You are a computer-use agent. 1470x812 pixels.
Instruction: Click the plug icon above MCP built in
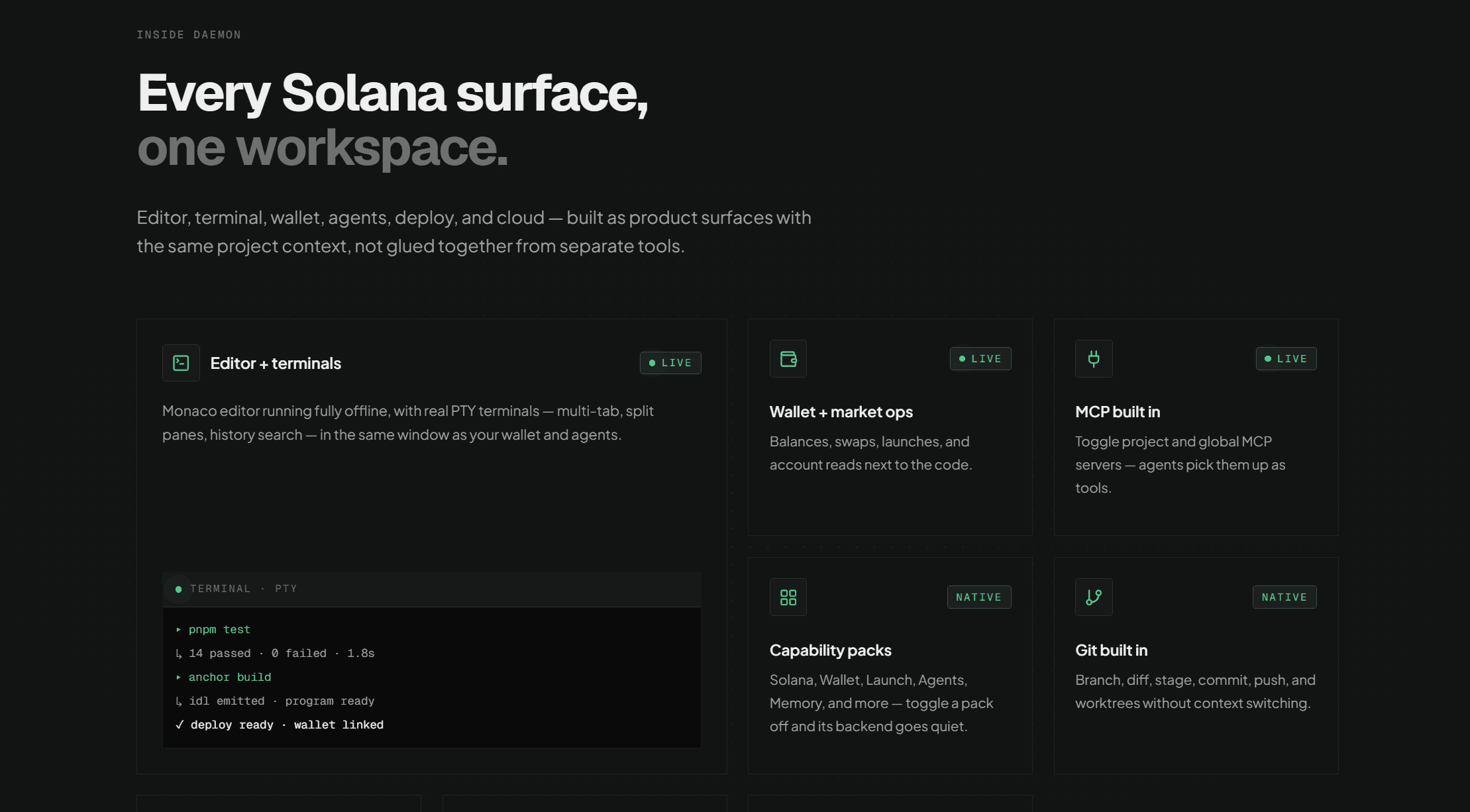(x=1094, y=359)
